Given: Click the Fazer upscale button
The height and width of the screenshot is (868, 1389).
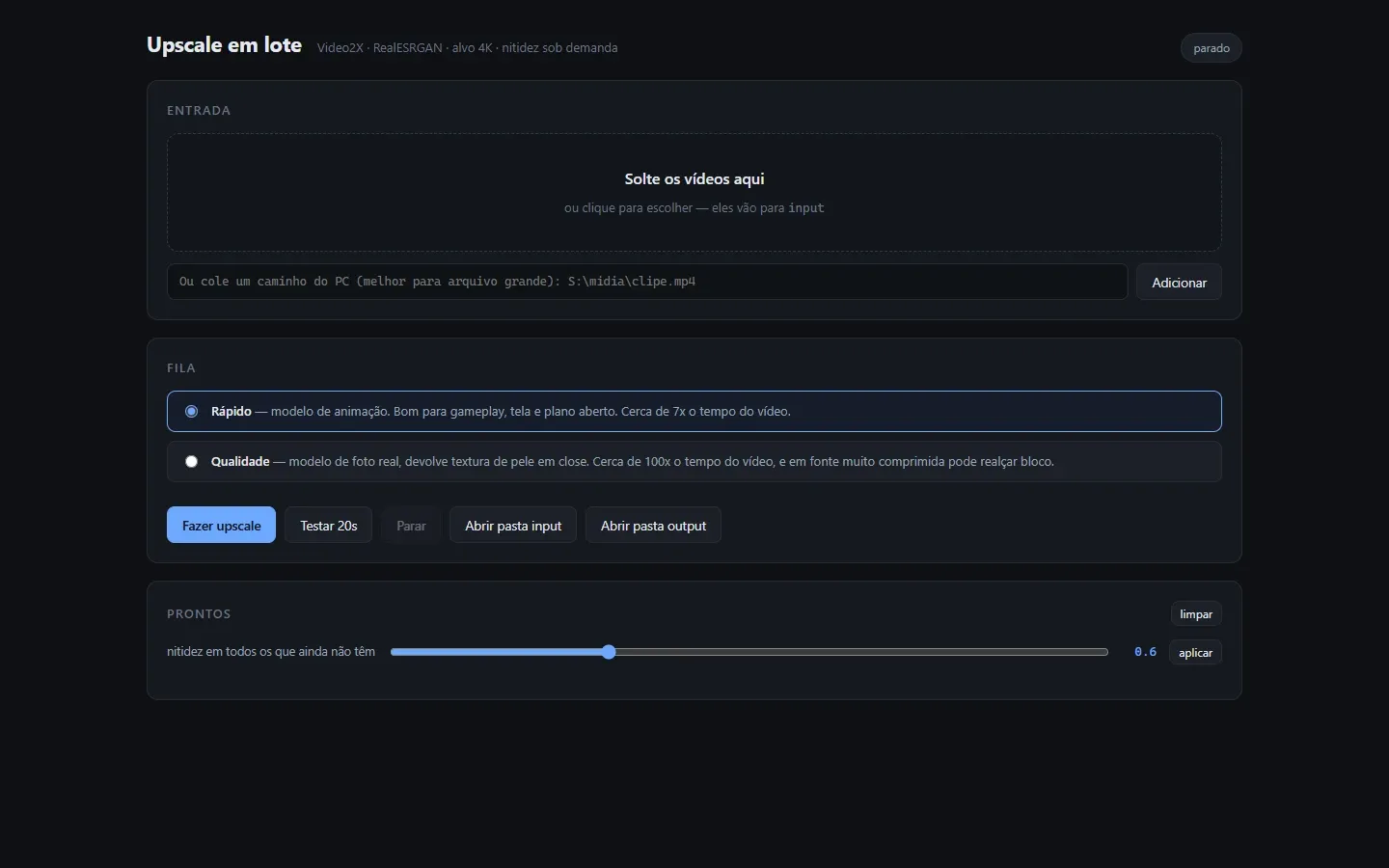Looking at the screenshot, I should (221, 526).
